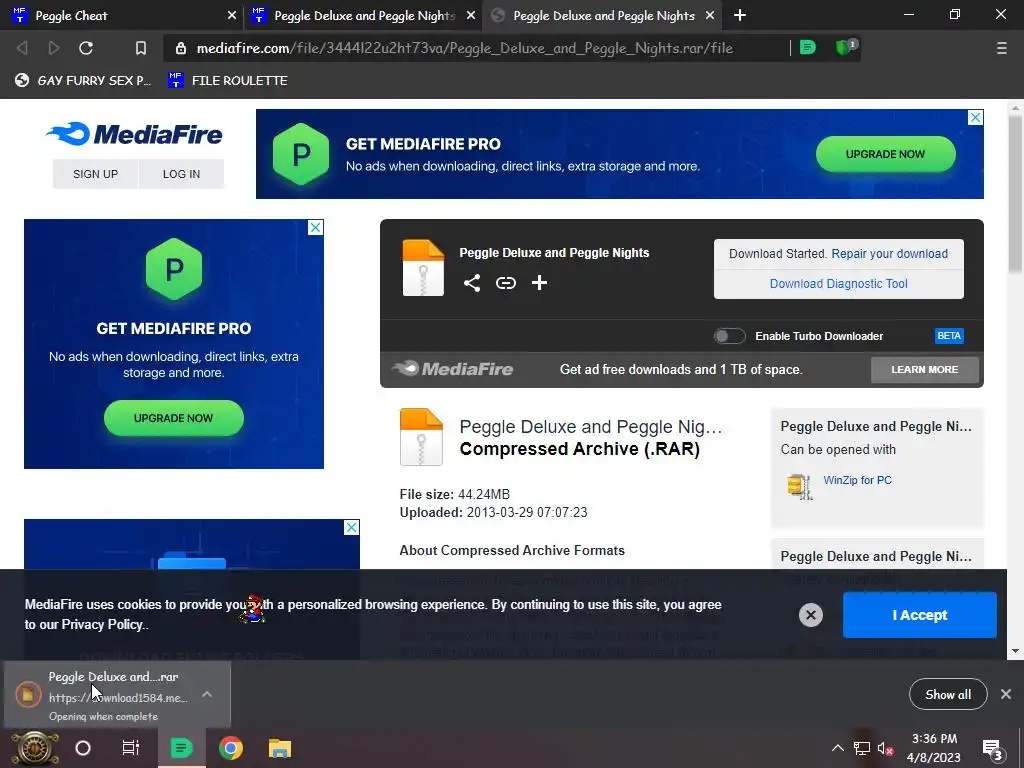Viewport: 1024px width, 768px height.
Task: Open the green reader extension icon in address bar
Action: (x=808, y=47)
